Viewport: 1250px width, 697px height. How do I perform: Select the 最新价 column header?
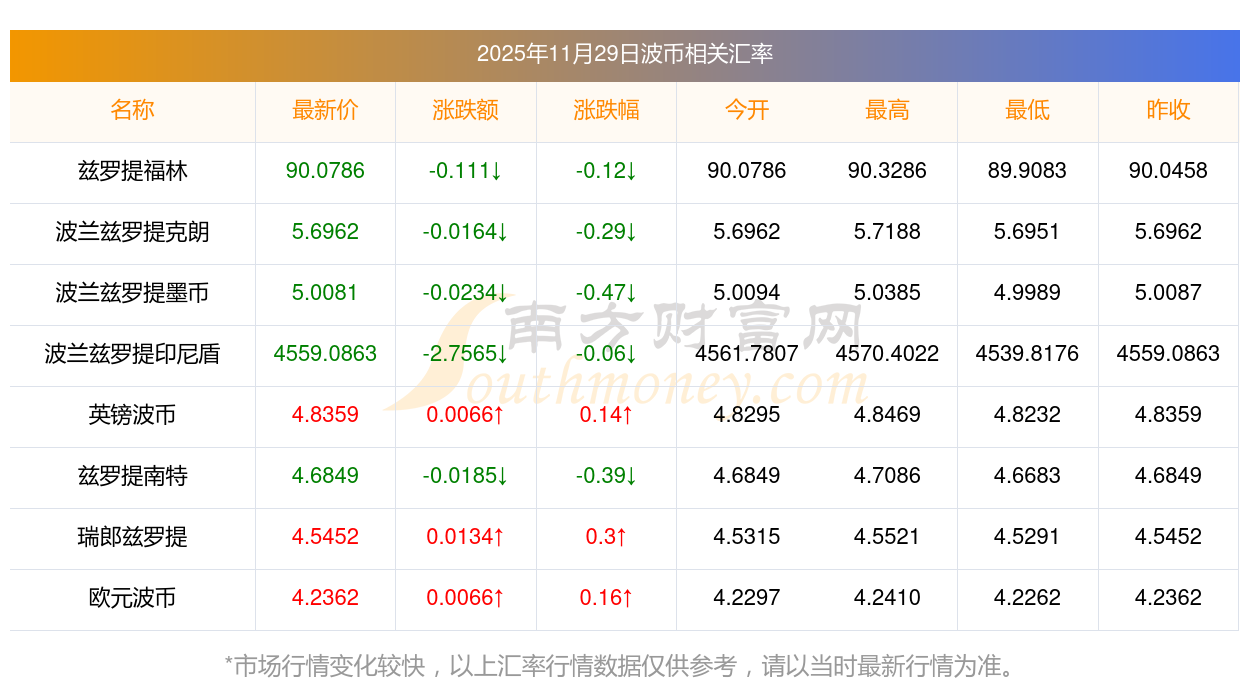[x=325, y=110]
